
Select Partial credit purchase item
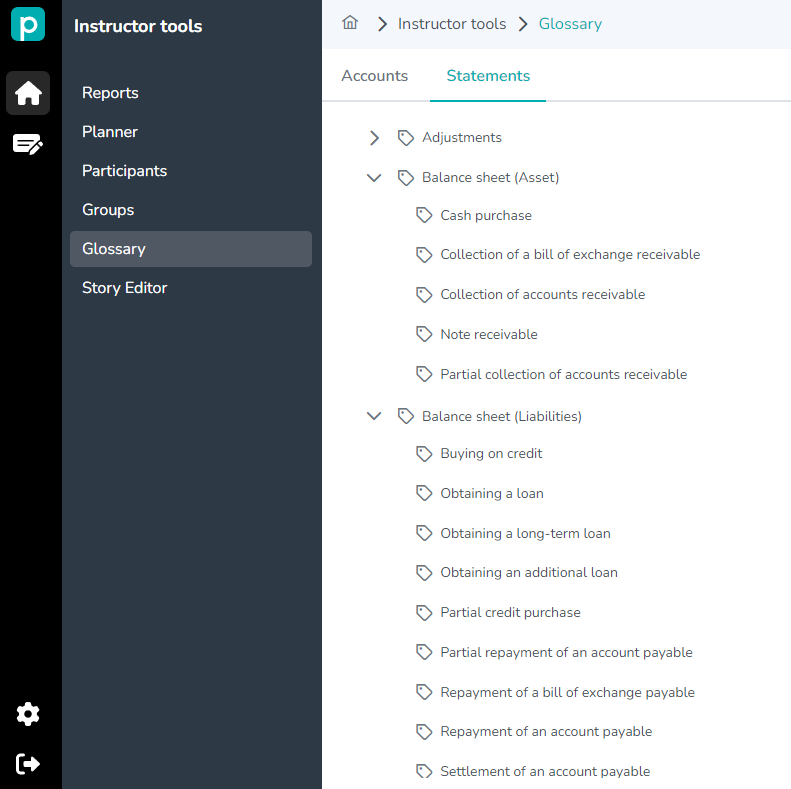[510, 612]
